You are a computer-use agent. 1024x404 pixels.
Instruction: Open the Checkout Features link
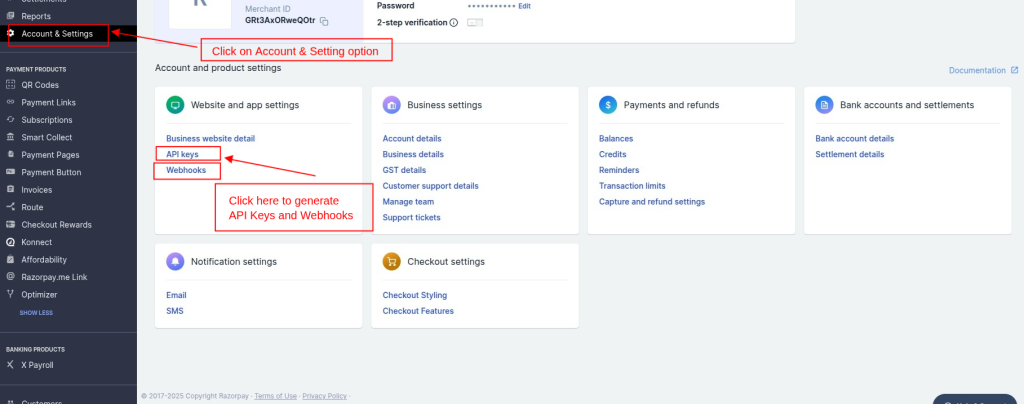click(418, 311)
